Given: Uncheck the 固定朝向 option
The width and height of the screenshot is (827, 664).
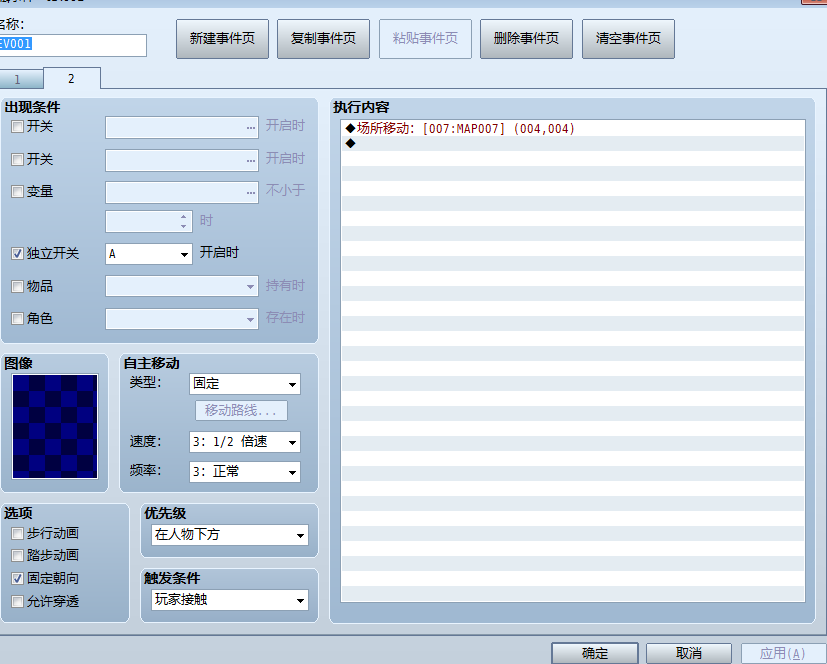Looking at the screenshot, I should (17, 579).
